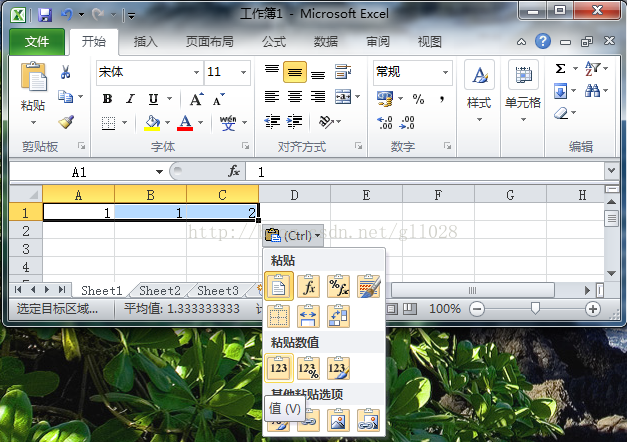Paste formulas only (fx icon)
The image size is (627, 442).
[x=309, y=286]
